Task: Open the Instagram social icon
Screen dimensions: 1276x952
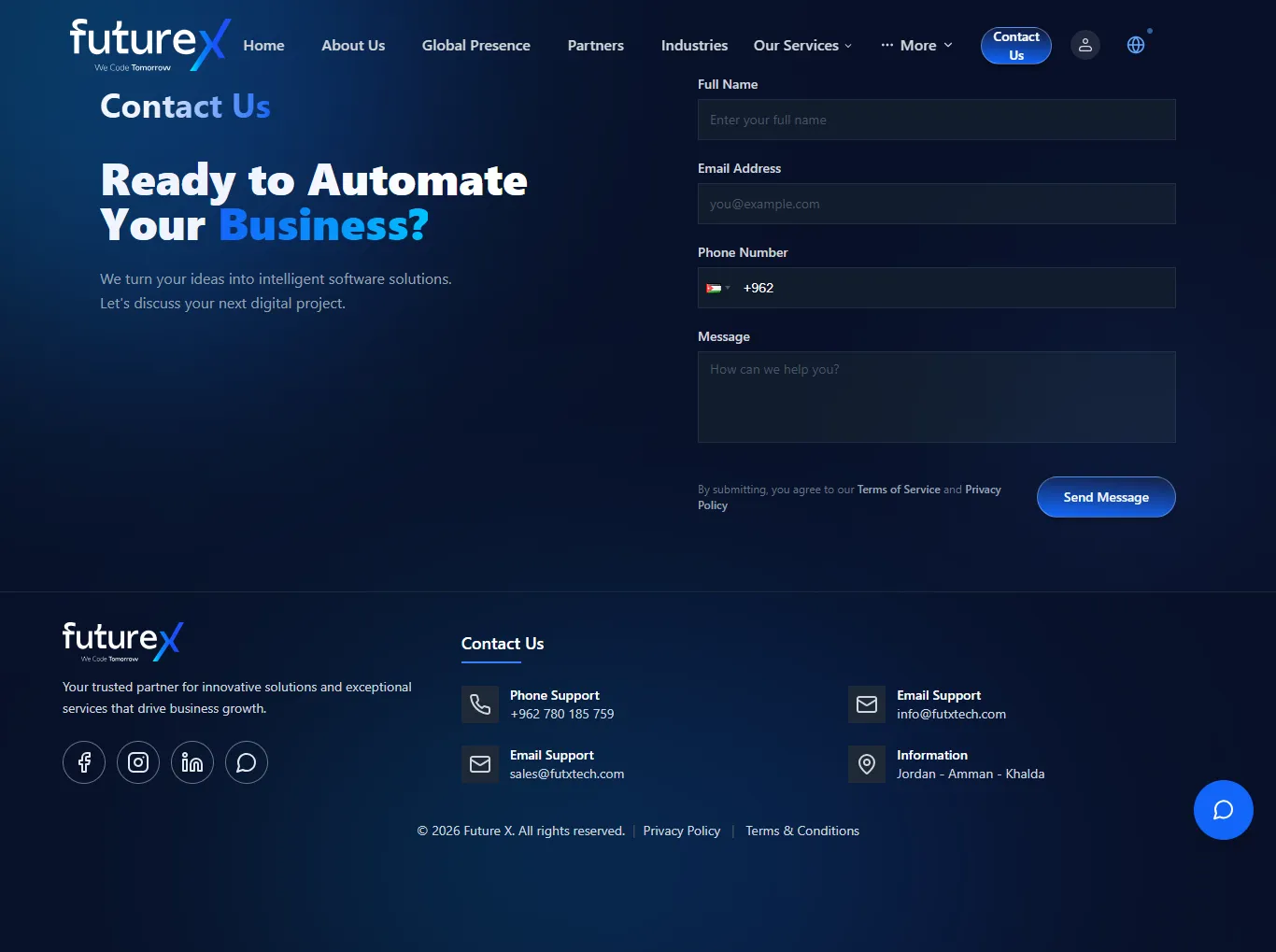Action: [138, 762]
